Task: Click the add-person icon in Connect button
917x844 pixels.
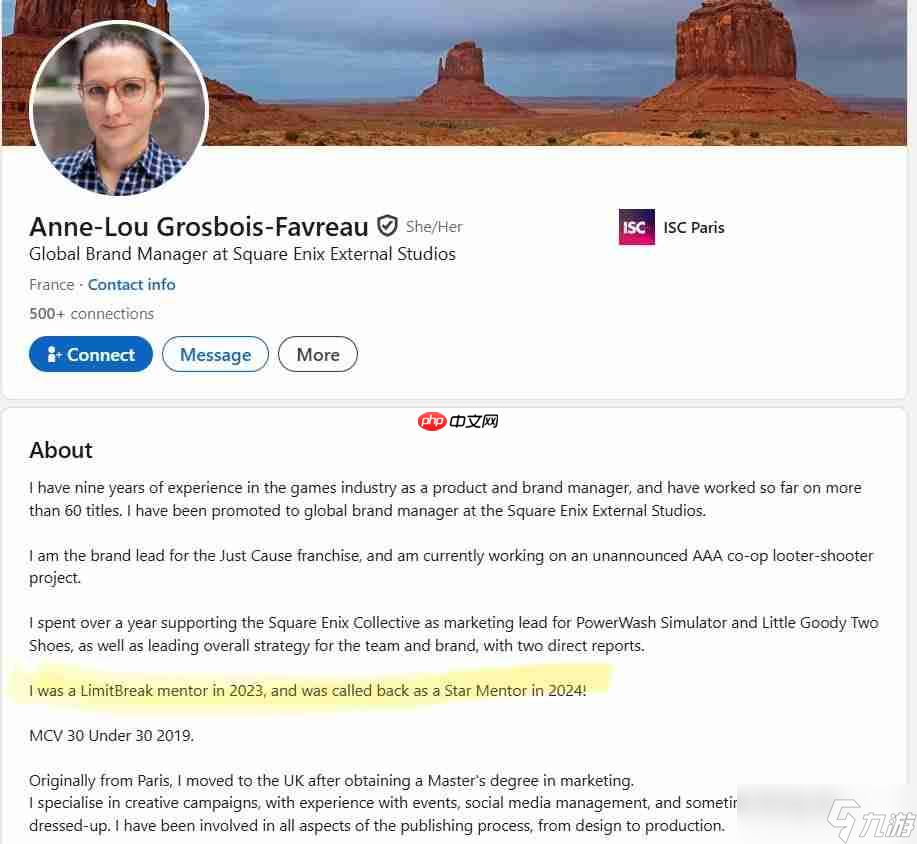Action: (x=54, y=354)
